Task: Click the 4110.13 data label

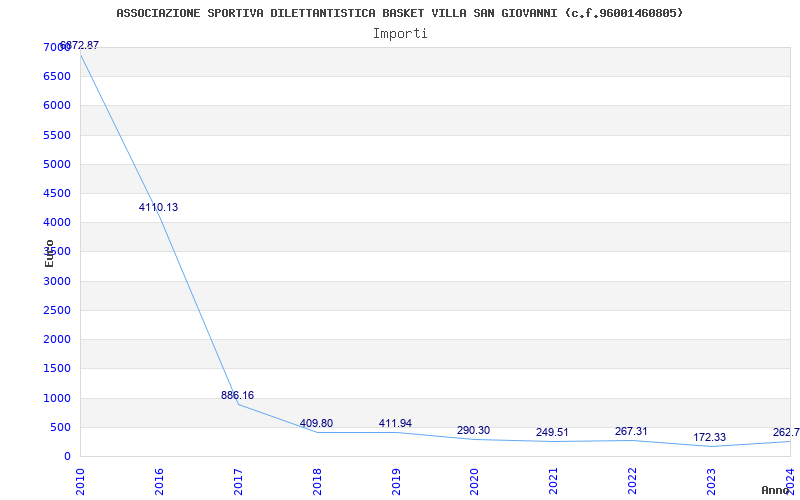Action: [158, 207]
